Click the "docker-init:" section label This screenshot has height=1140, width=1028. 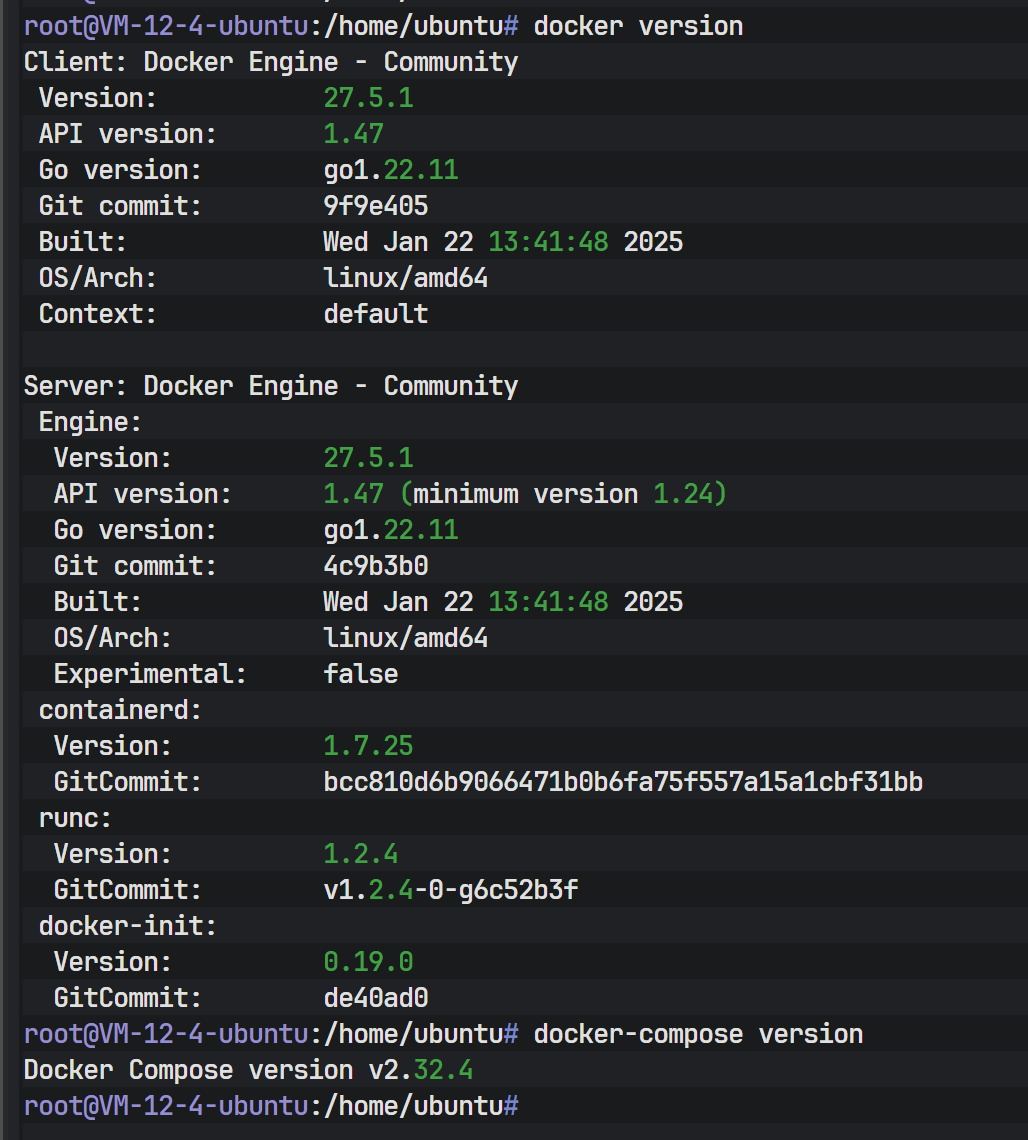tap(127, 926)
